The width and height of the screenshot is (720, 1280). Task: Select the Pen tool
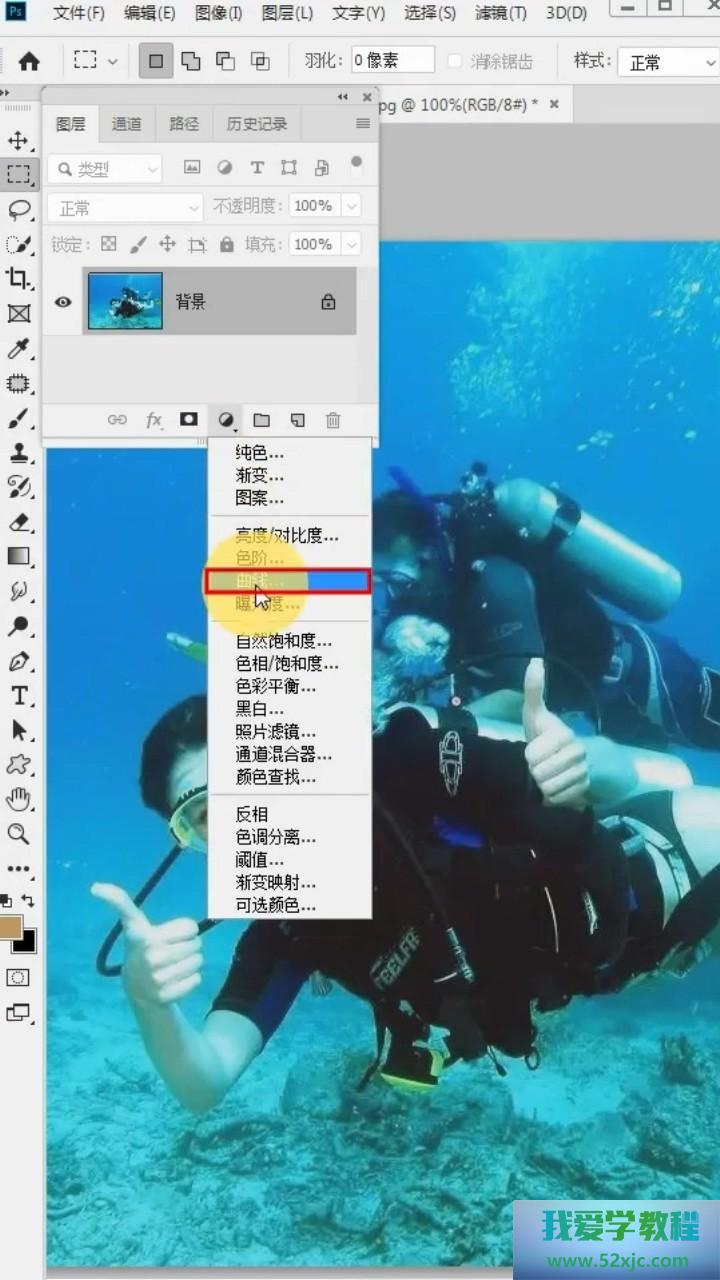click(18, 661)
